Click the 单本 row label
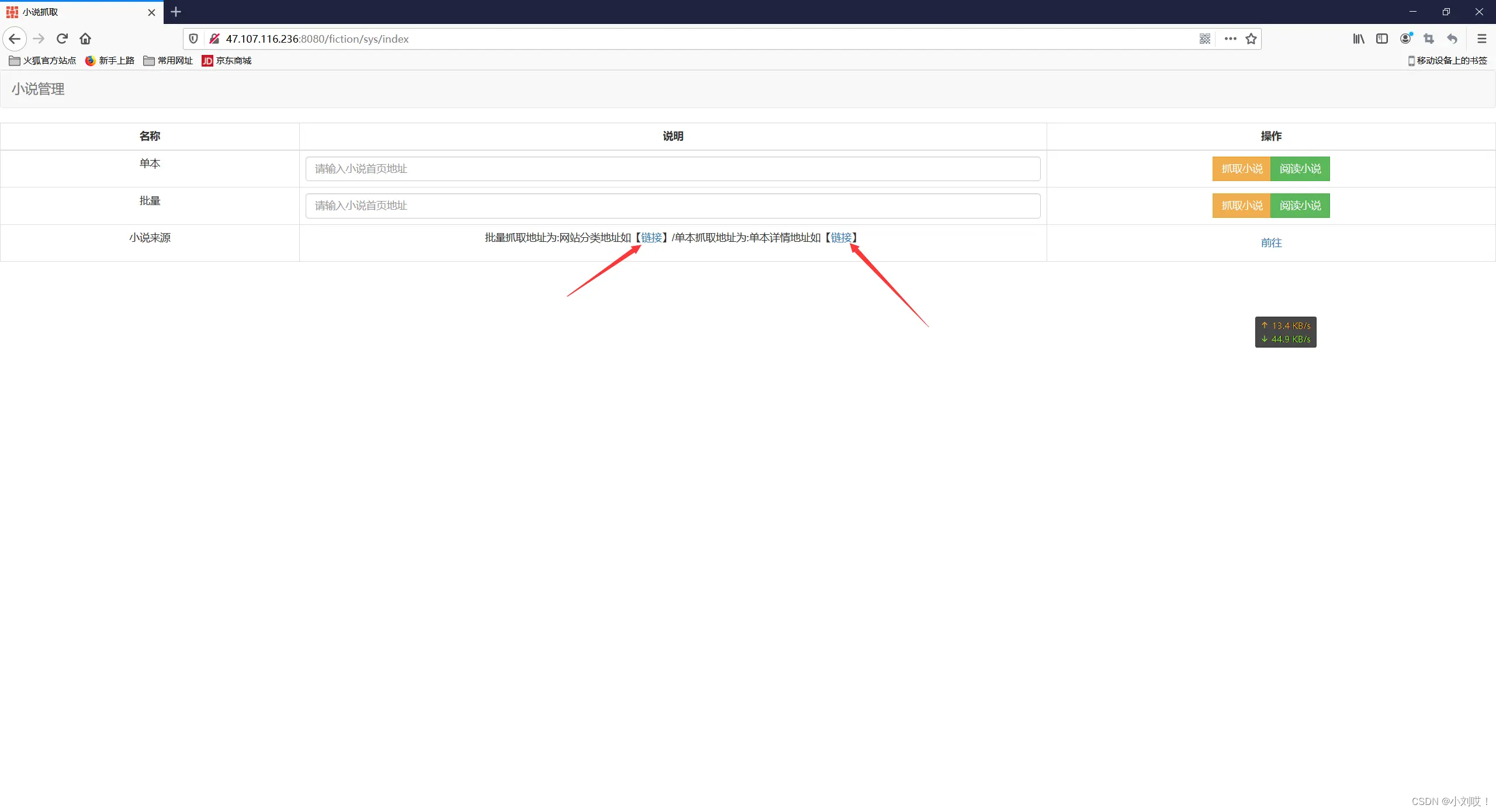Image resolution: width=1496 pixels, height=812 pixels. (x=150, y=164)
